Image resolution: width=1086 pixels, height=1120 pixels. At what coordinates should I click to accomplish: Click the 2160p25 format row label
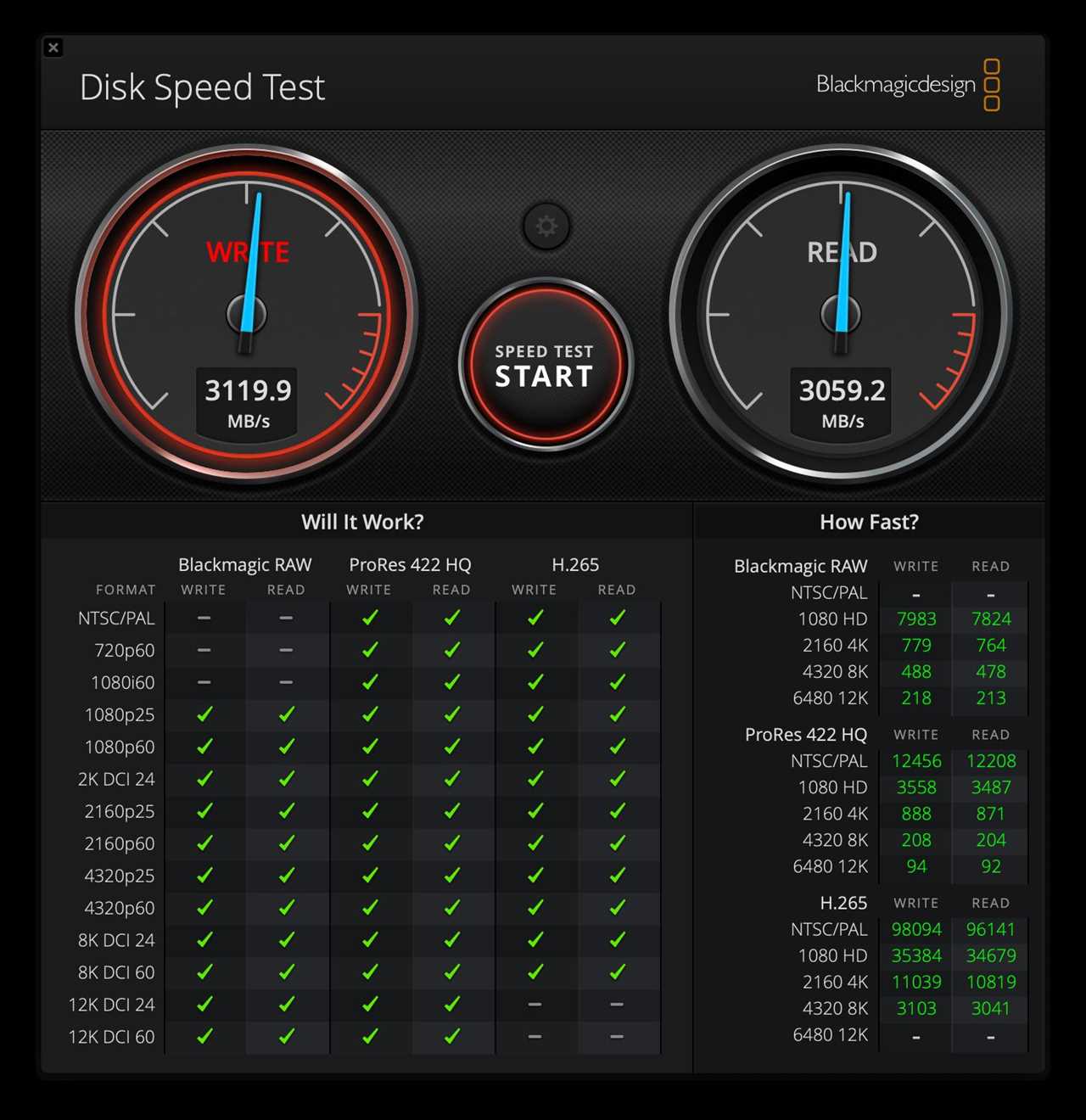point(120,812)
